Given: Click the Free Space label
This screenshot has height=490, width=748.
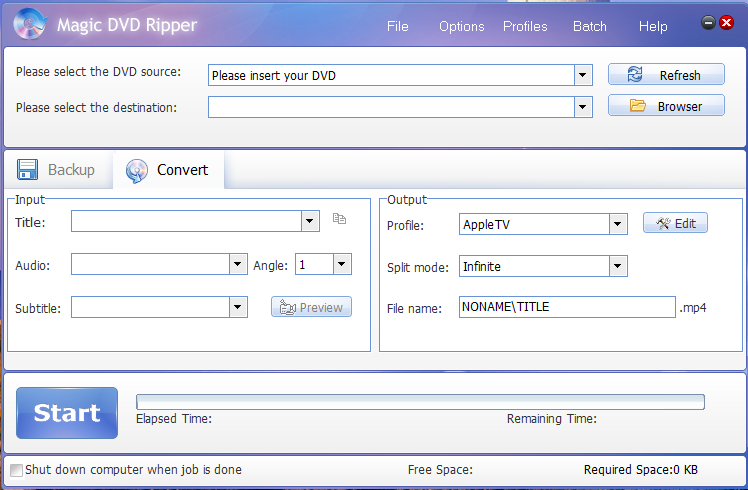Looking at the screenshot, I should [440, 470].
